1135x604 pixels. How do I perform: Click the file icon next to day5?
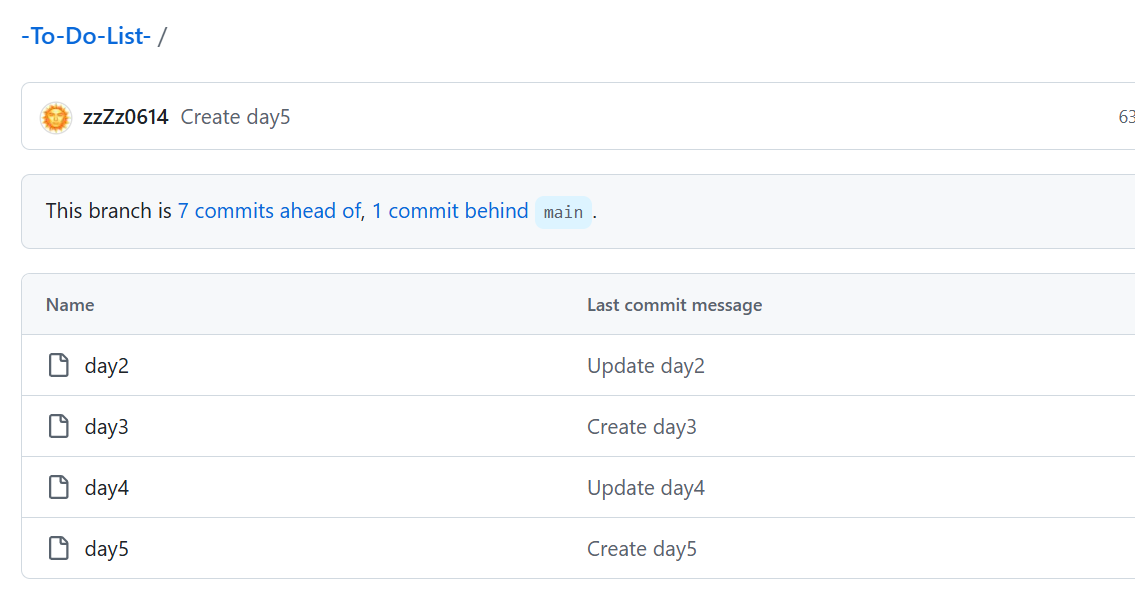pos(59,549)
